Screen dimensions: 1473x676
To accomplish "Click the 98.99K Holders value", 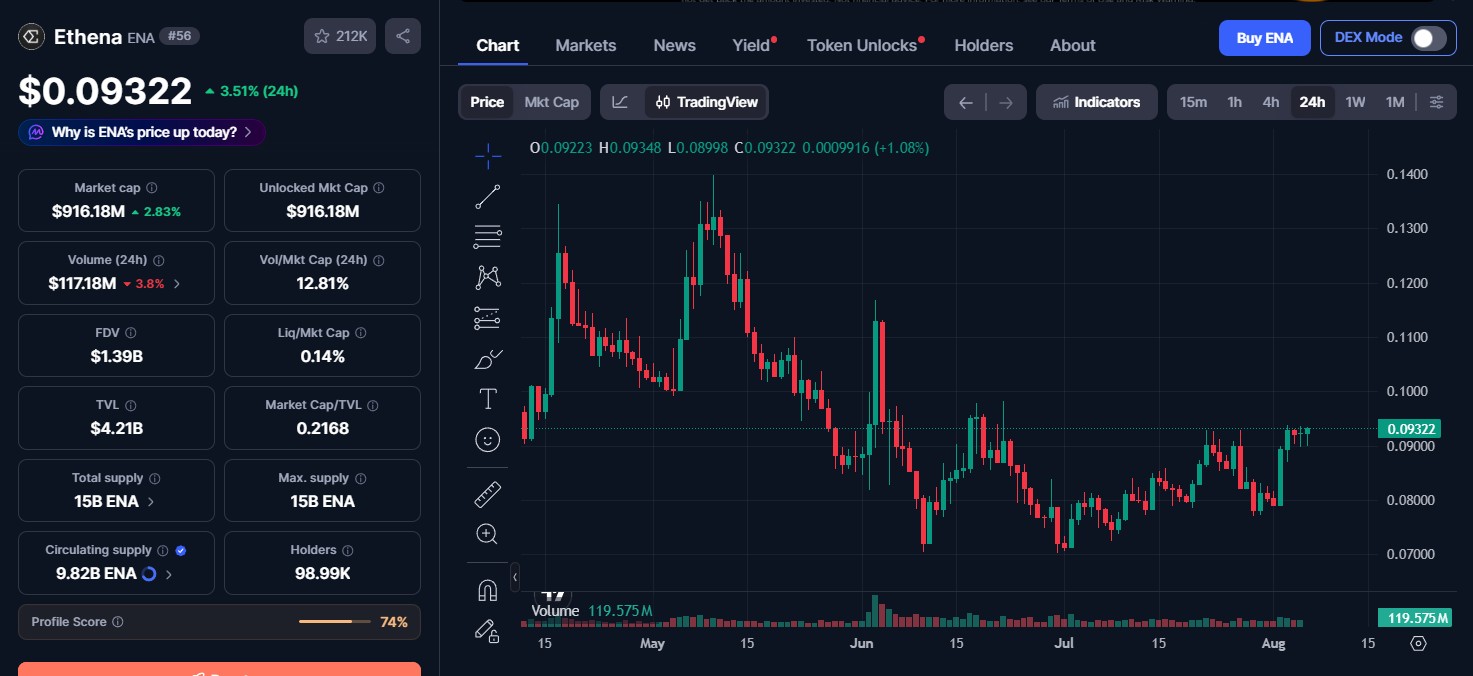I will (x=323, y=574).
